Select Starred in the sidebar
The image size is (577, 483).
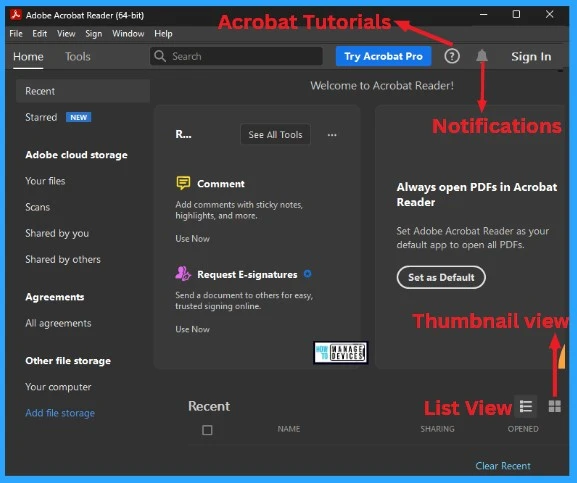click(41, 117)
